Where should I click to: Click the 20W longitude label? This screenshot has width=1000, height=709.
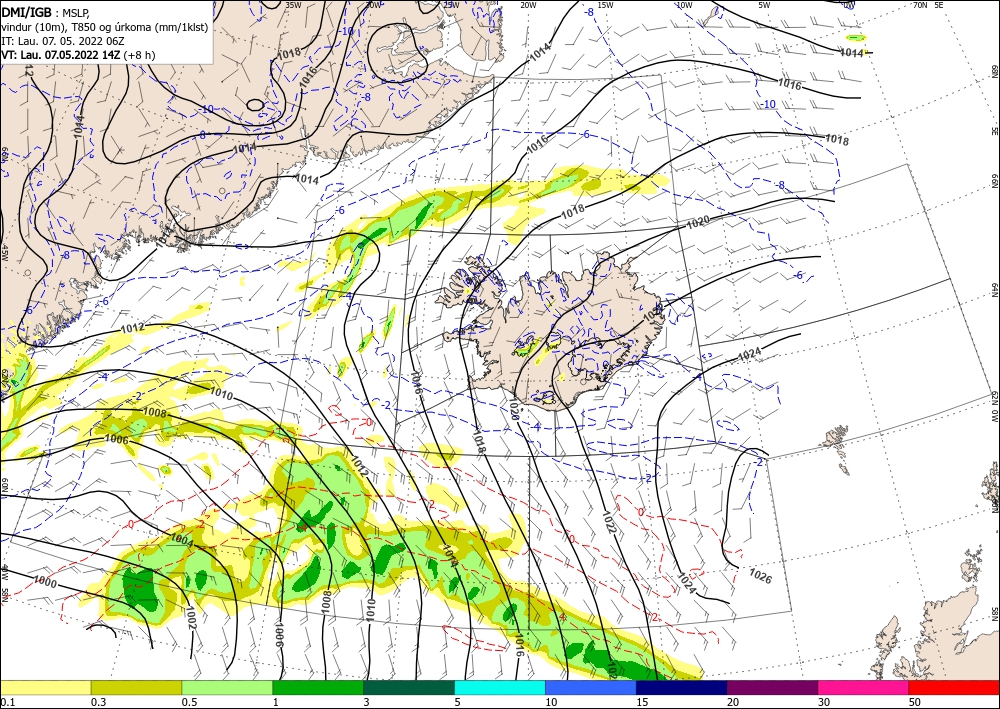[527, 5]
